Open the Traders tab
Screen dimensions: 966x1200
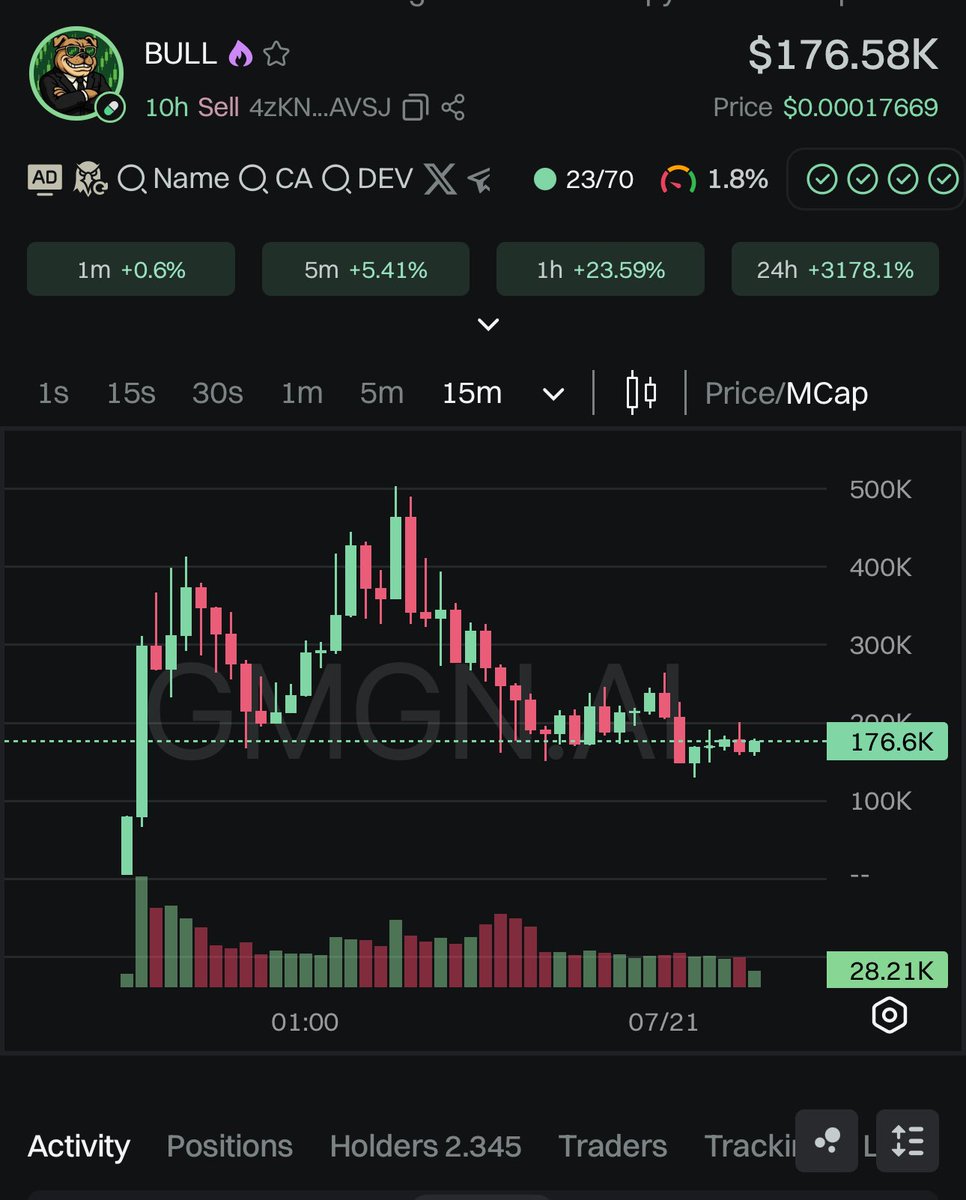coord(613,1146)
